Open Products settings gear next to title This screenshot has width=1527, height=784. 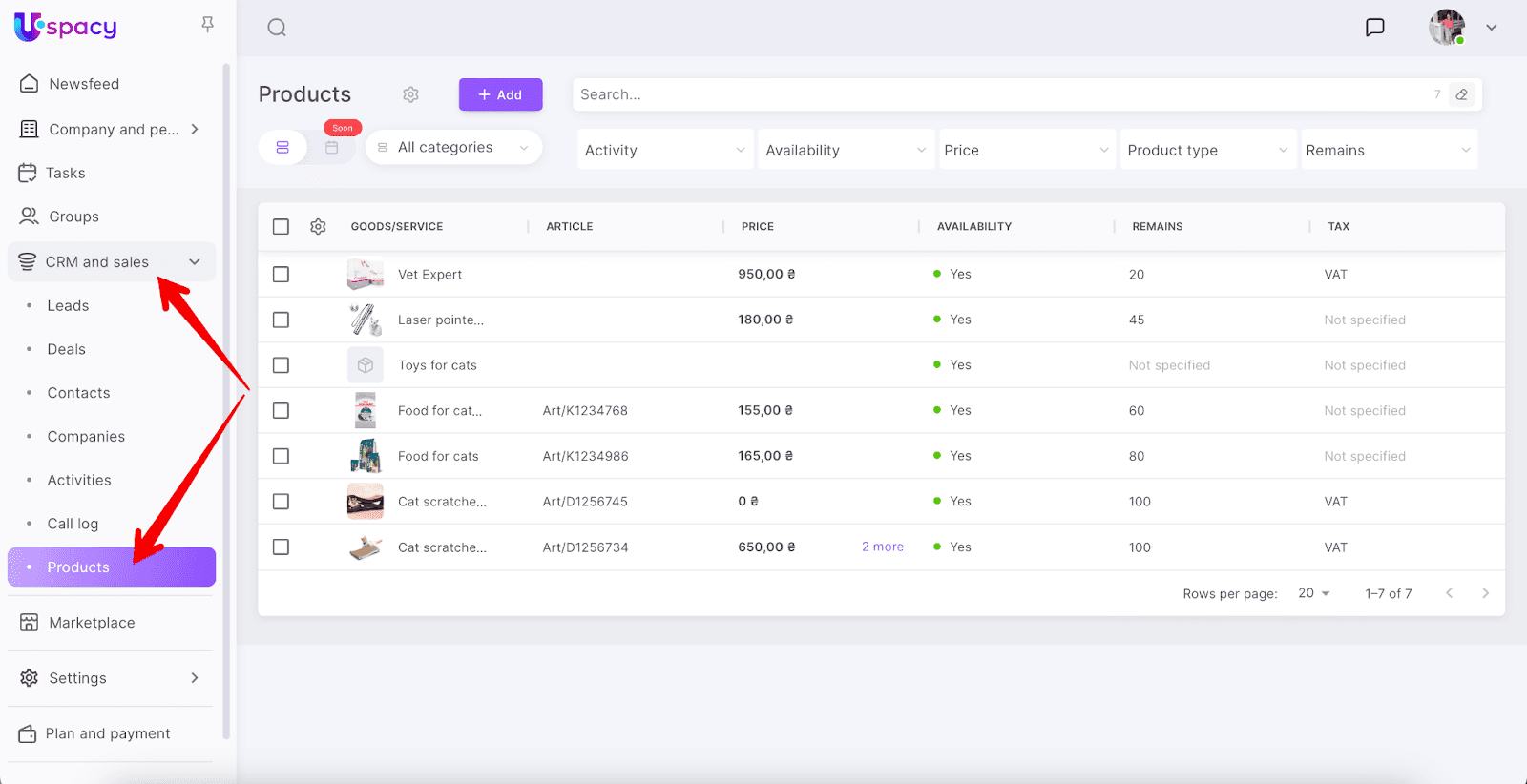click(x=410, y=94)
